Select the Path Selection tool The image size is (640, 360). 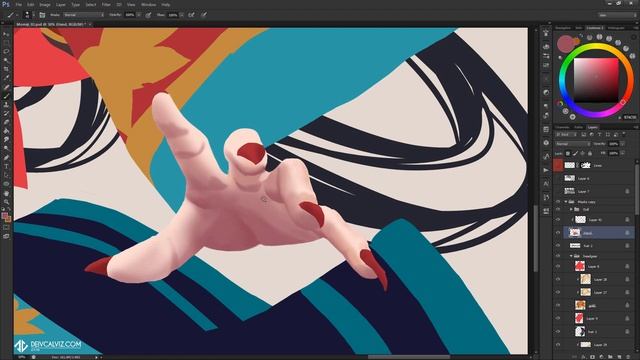coord(6,175)
